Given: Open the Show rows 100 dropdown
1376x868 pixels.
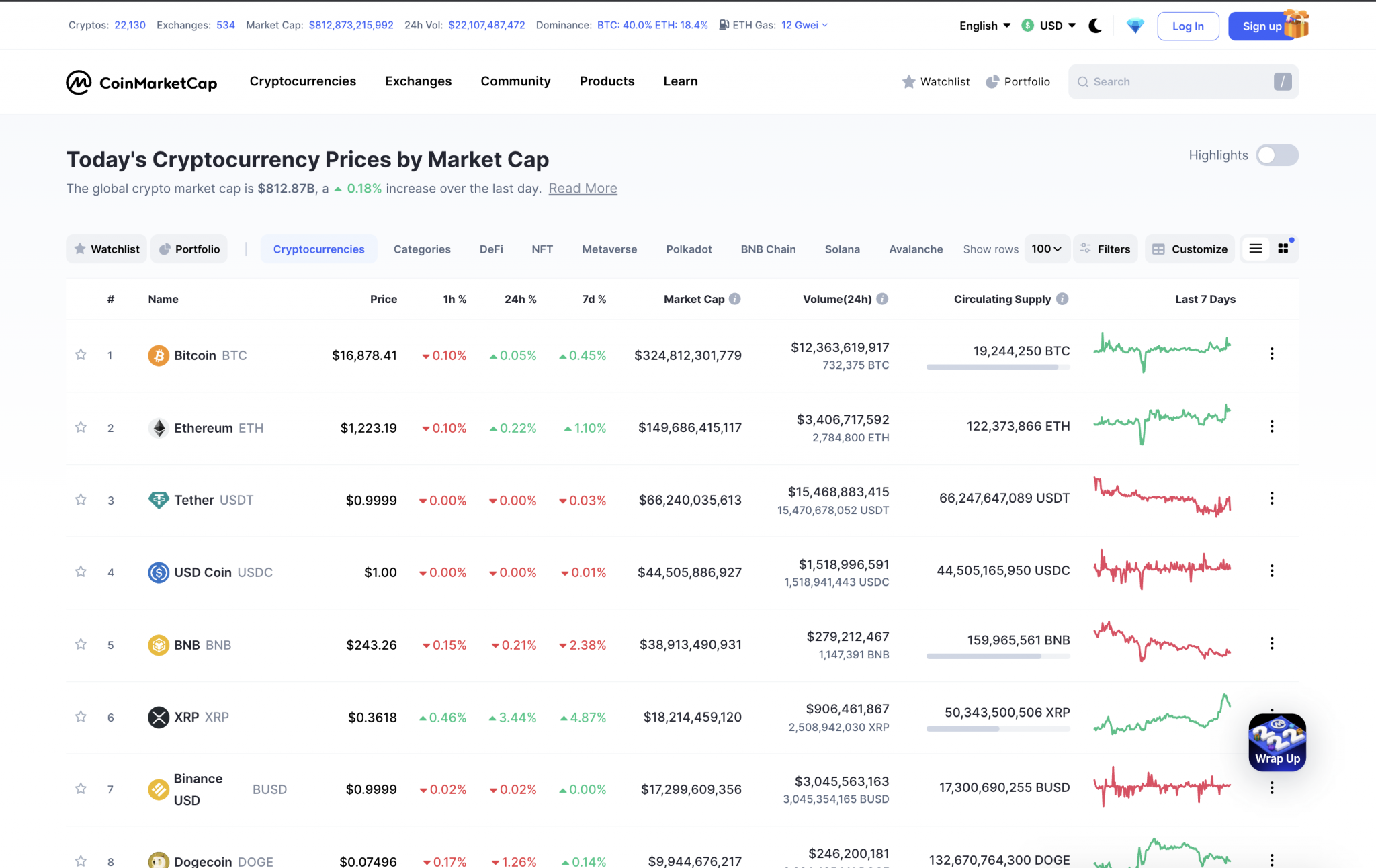Looking at the screenshot, I should (x=1045, y=249).
